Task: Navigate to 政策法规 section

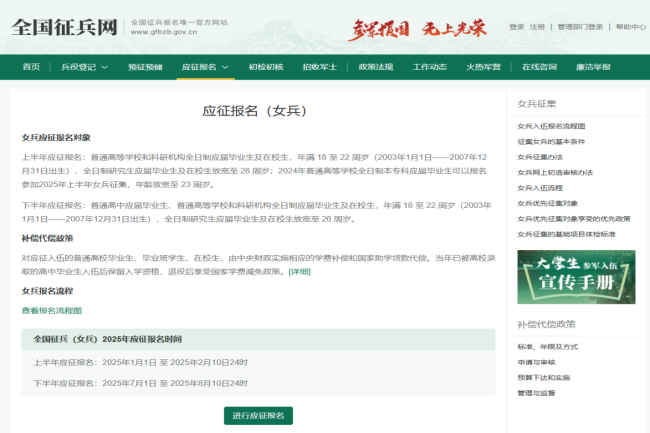Action: tap(375, 67)
